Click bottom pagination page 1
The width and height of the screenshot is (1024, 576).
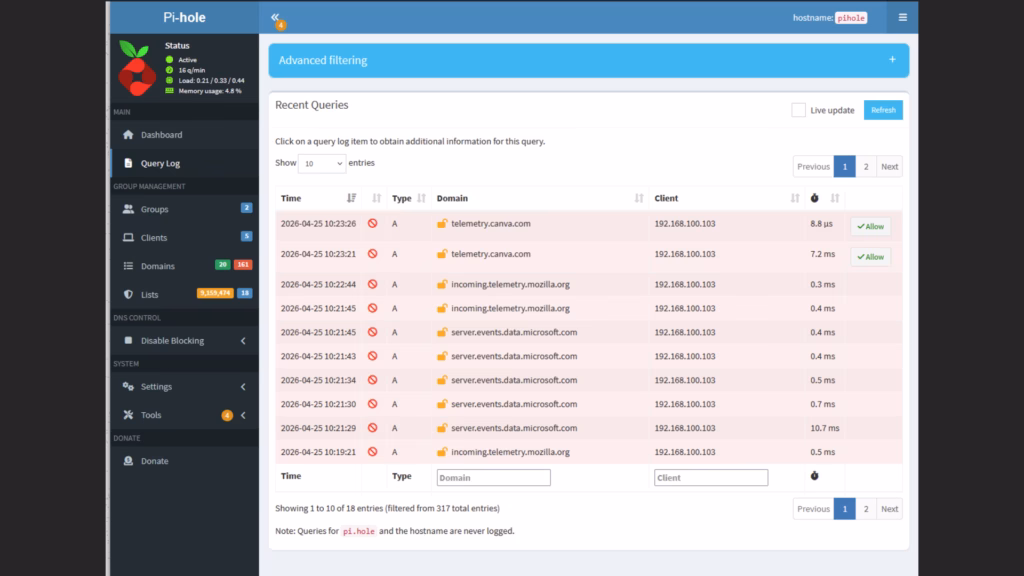point(844,509)
